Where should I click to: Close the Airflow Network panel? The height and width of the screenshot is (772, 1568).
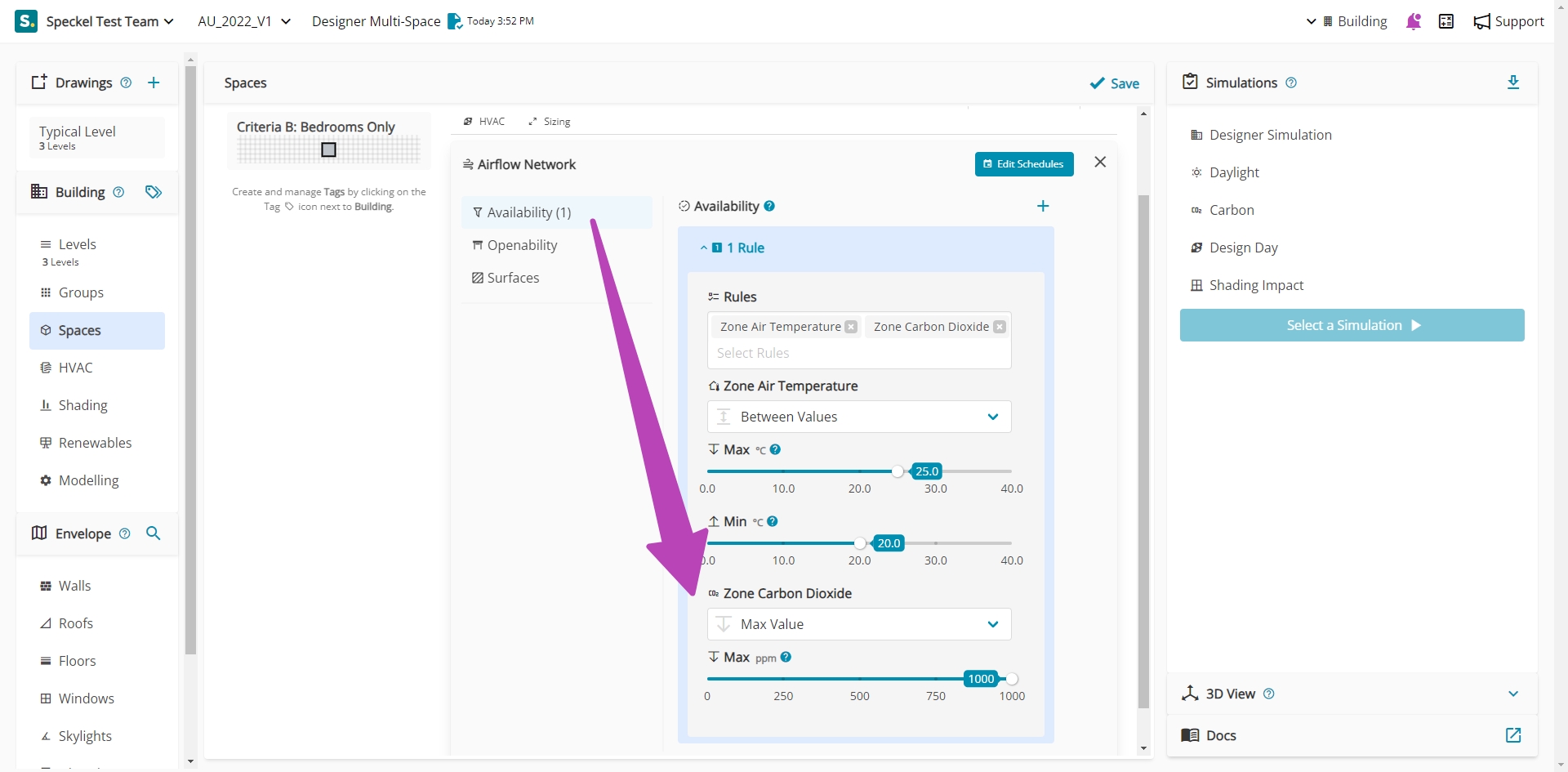[x=1100, y=162]
